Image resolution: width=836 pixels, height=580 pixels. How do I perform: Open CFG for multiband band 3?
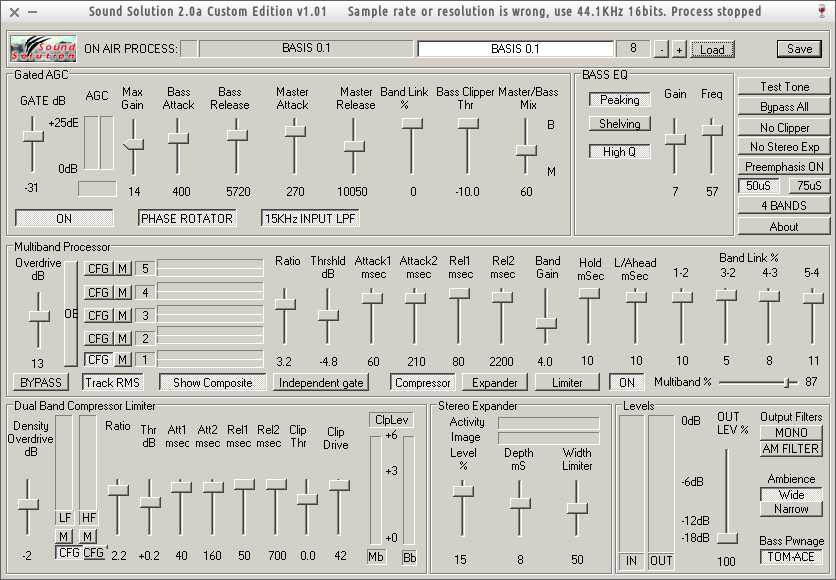click(x=99, y=316)
